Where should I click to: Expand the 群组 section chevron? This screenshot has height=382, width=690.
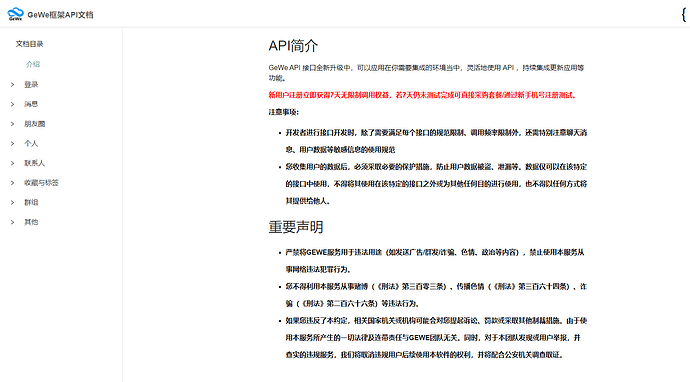12,202
